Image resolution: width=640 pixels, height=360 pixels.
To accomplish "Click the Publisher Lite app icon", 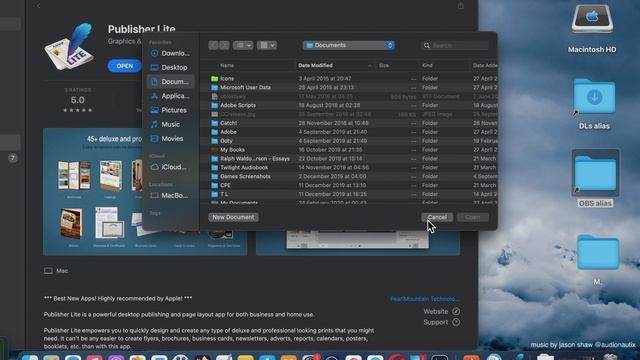I will (x=69, y=47).
